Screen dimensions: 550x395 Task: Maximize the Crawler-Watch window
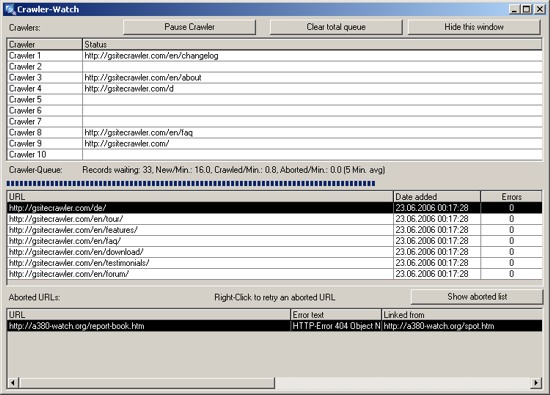526,9
